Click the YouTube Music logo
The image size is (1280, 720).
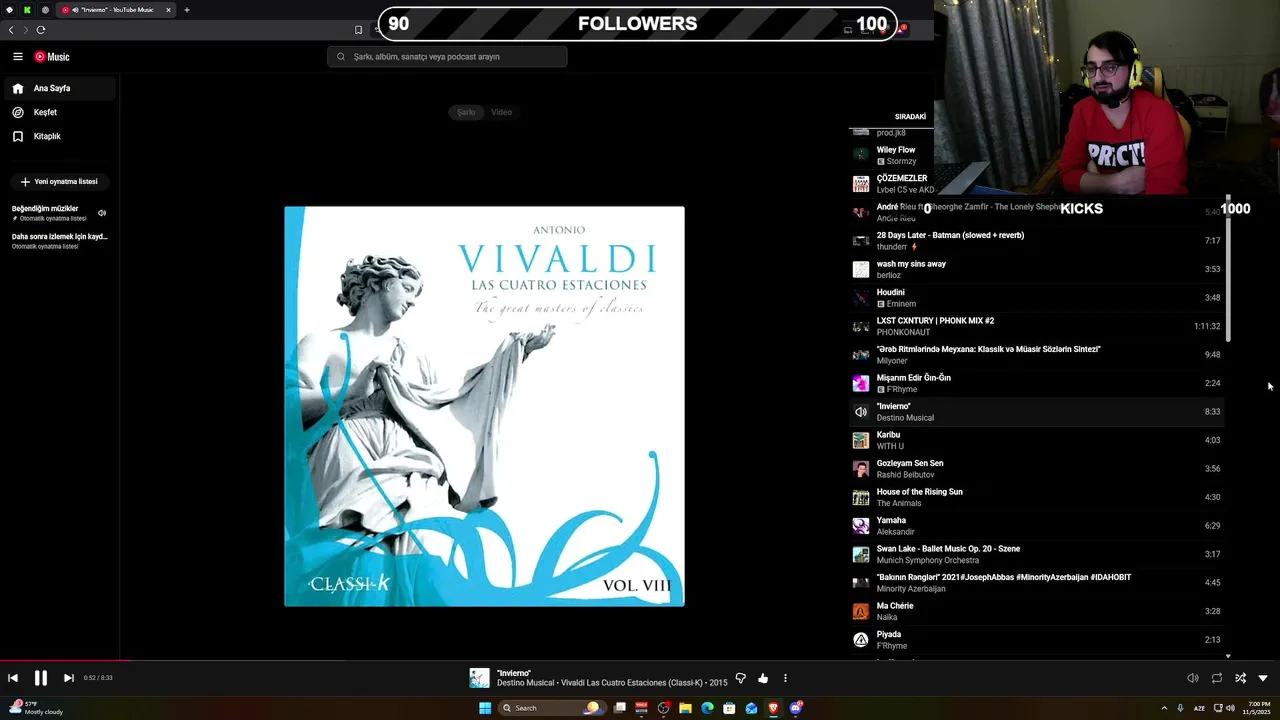[x=52, y=57]
